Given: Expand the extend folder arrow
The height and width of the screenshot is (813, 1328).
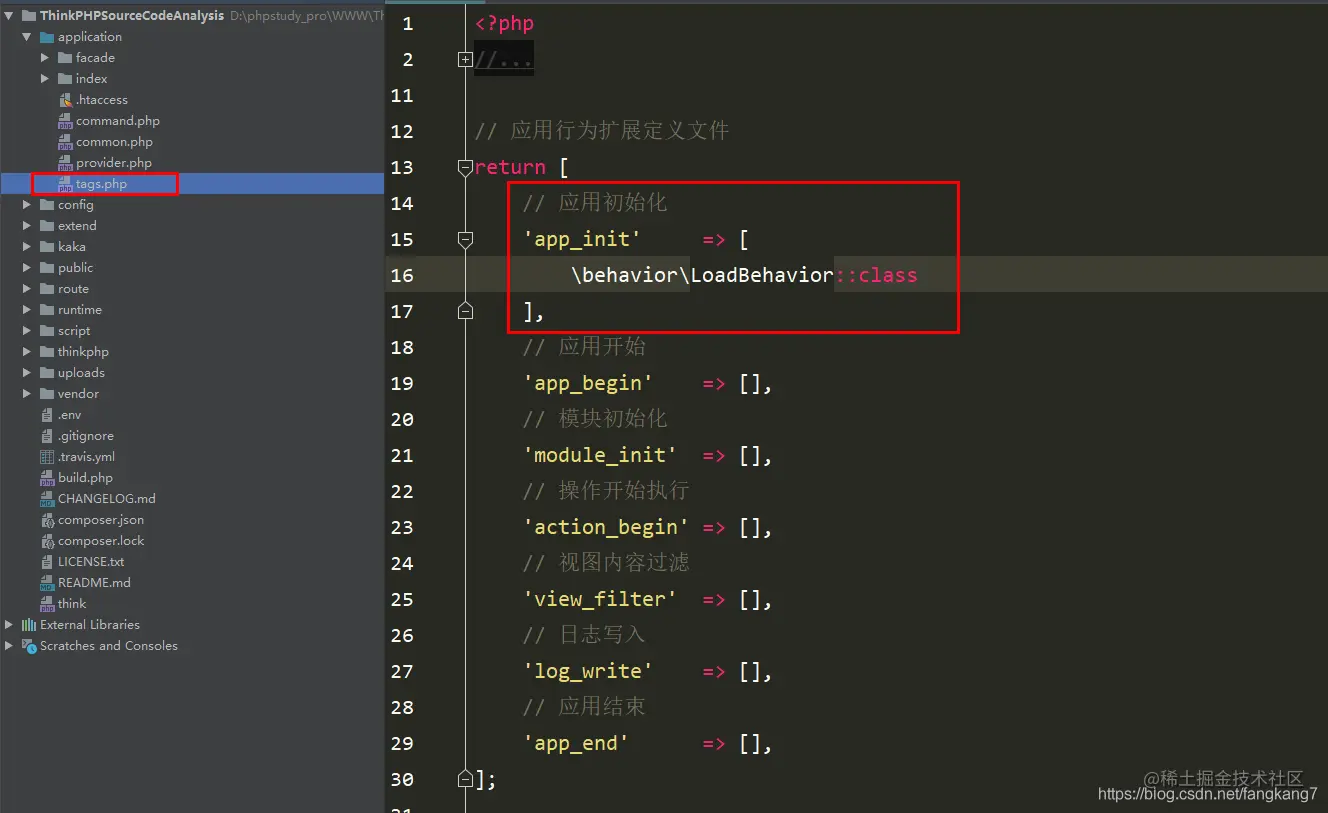Looking at the screenshot, I should (27, 226).
